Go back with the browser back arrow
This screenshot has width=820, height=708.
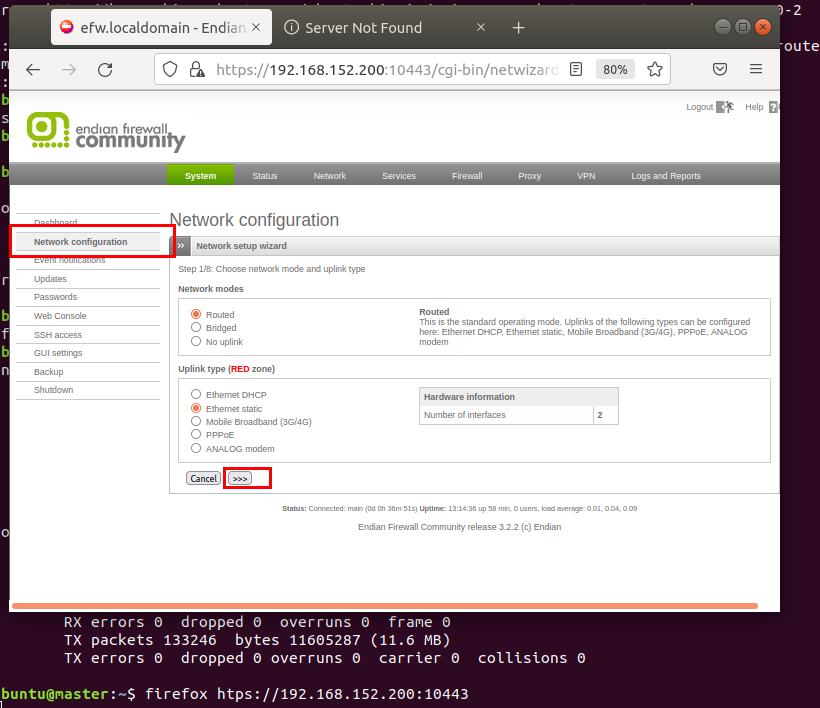click(x=33, y=70)
